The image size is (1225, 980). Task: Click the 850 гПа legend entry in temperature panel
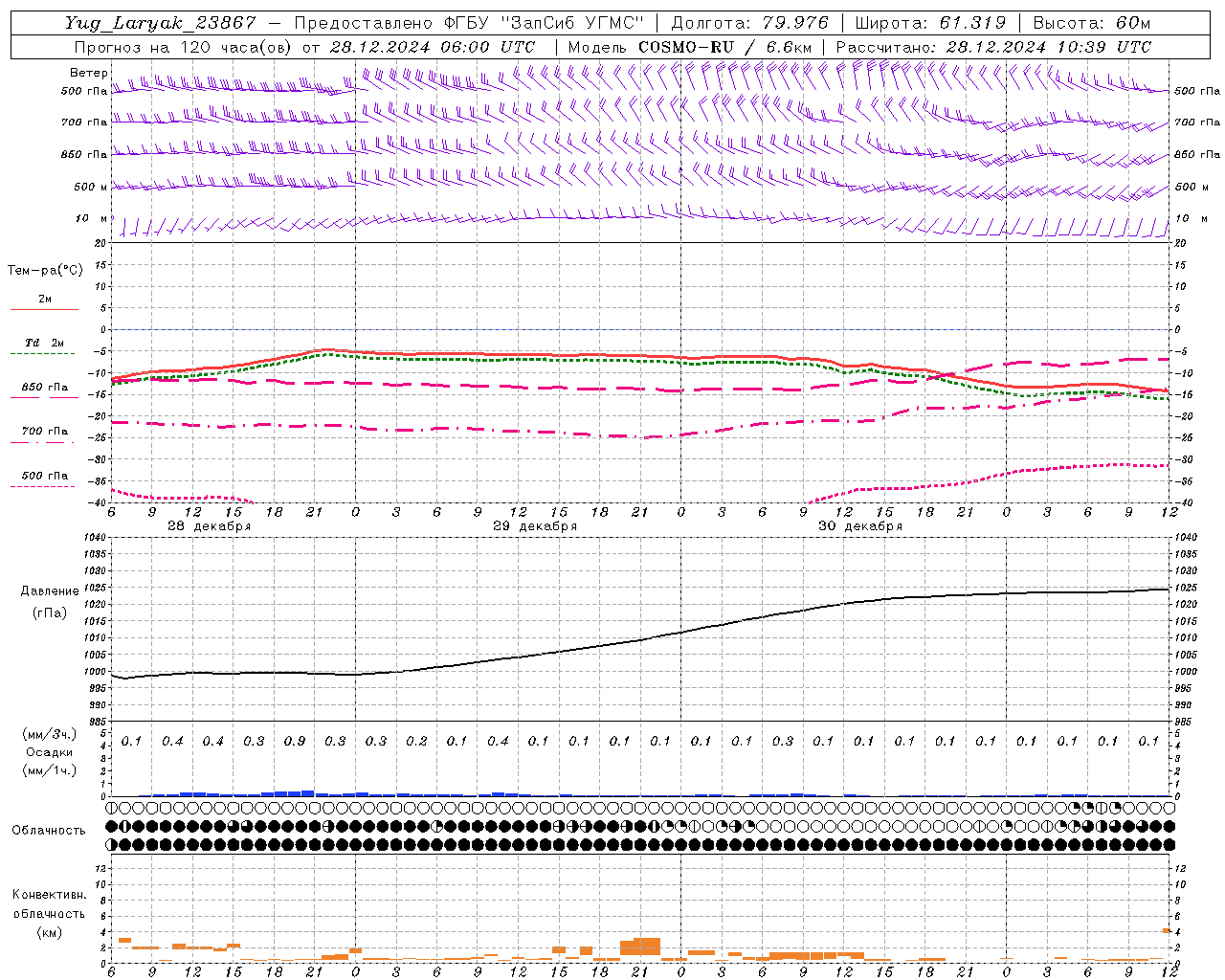pos(45,388)
